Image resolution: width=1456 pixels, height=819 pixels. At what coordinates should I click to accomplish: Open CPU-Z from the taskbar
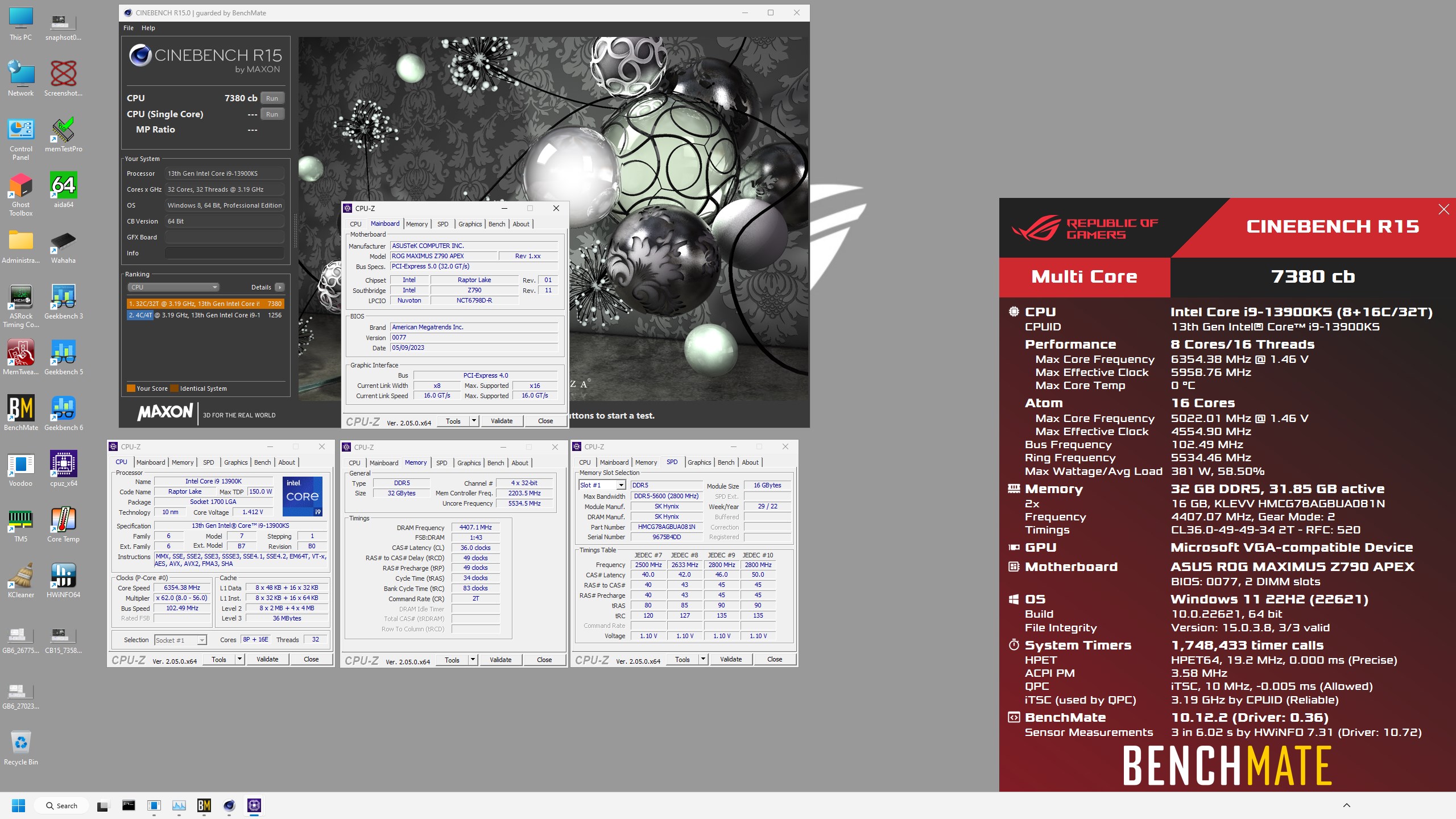pyautogui.click(x=254, y=805)
